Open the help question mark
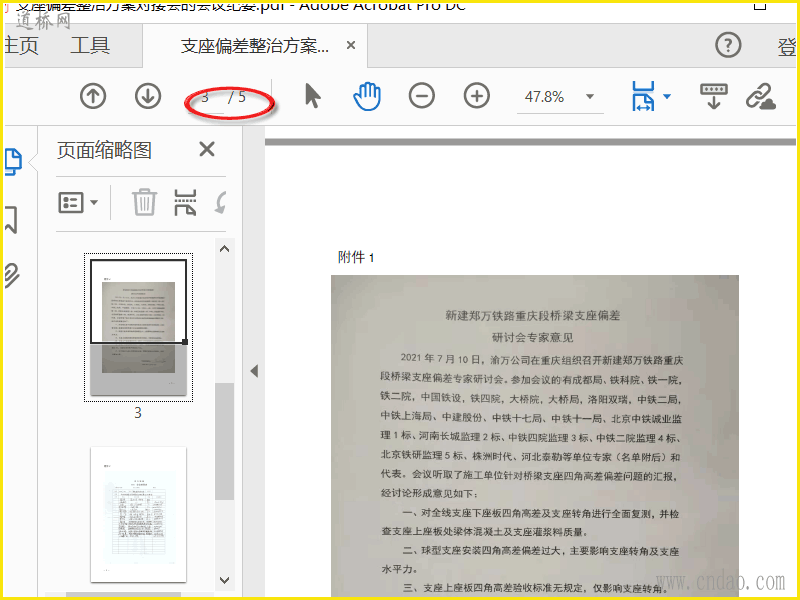800x600 pixels. pyautogui.click(x=728, y=45)
